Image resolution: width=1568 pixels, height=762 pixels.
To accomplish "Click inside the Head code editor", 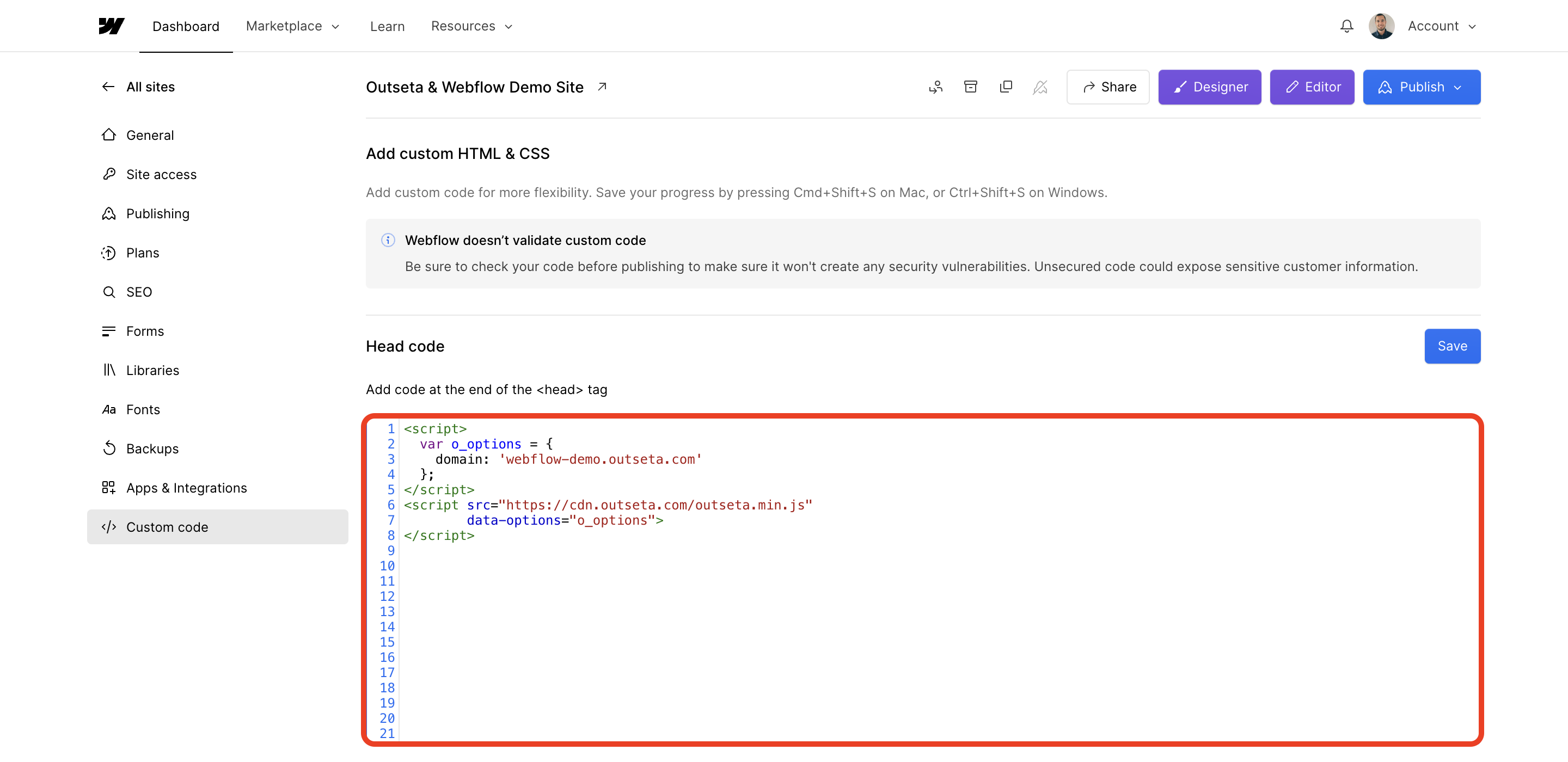I will tap(913, 609).
